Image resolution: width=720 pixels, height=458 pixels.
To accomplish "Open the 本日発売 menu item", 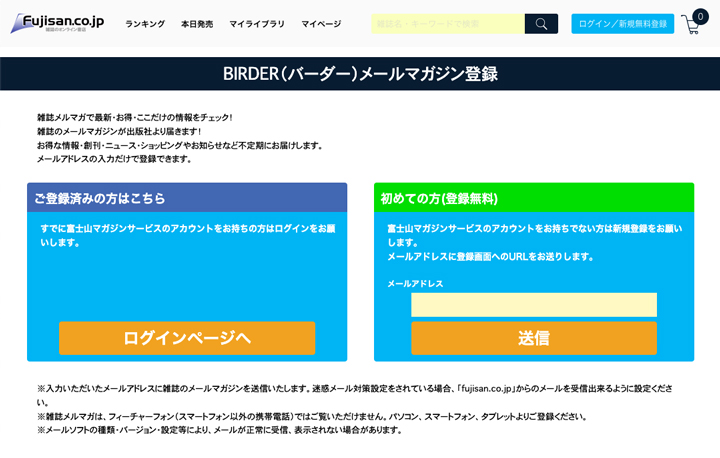I will coord(197,24).
